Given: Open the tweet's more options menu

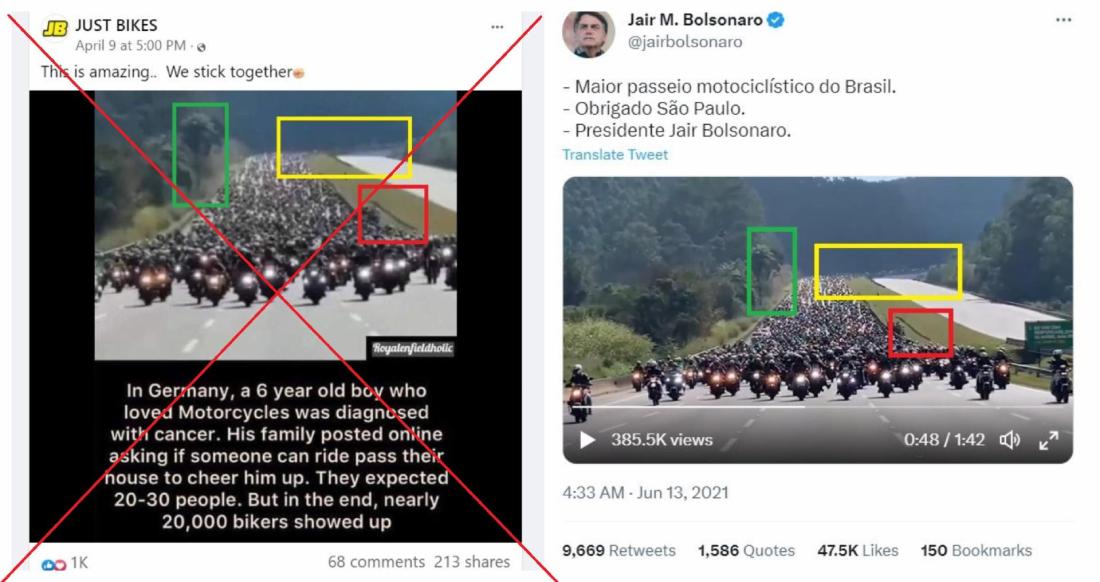Looking at the screenshot, I should (x=1064, y=20).
